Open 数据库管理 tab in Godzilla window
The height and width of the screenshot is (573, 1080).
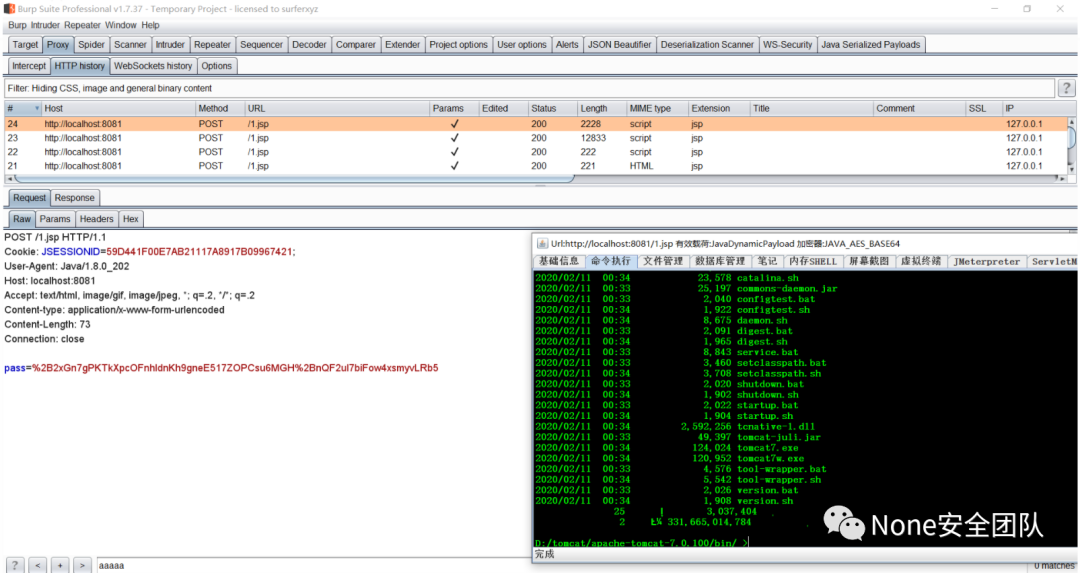coord(720,262)
